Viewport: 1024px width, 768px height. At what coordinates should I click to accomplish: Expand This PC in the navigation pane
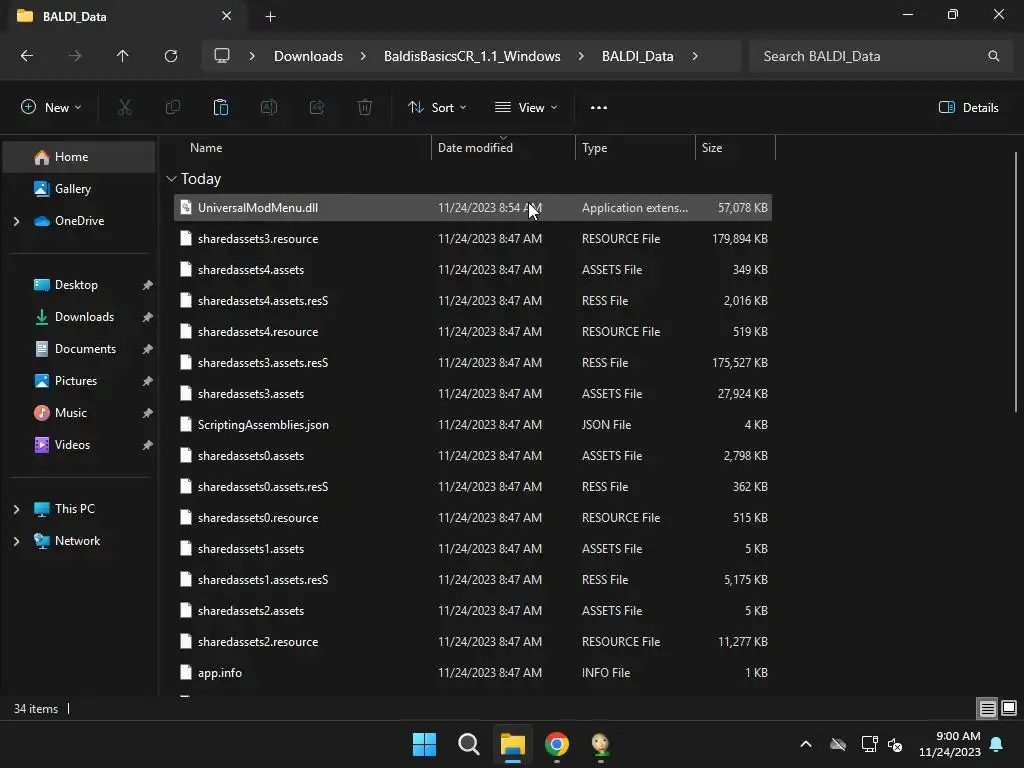click(x=16, y=509)
